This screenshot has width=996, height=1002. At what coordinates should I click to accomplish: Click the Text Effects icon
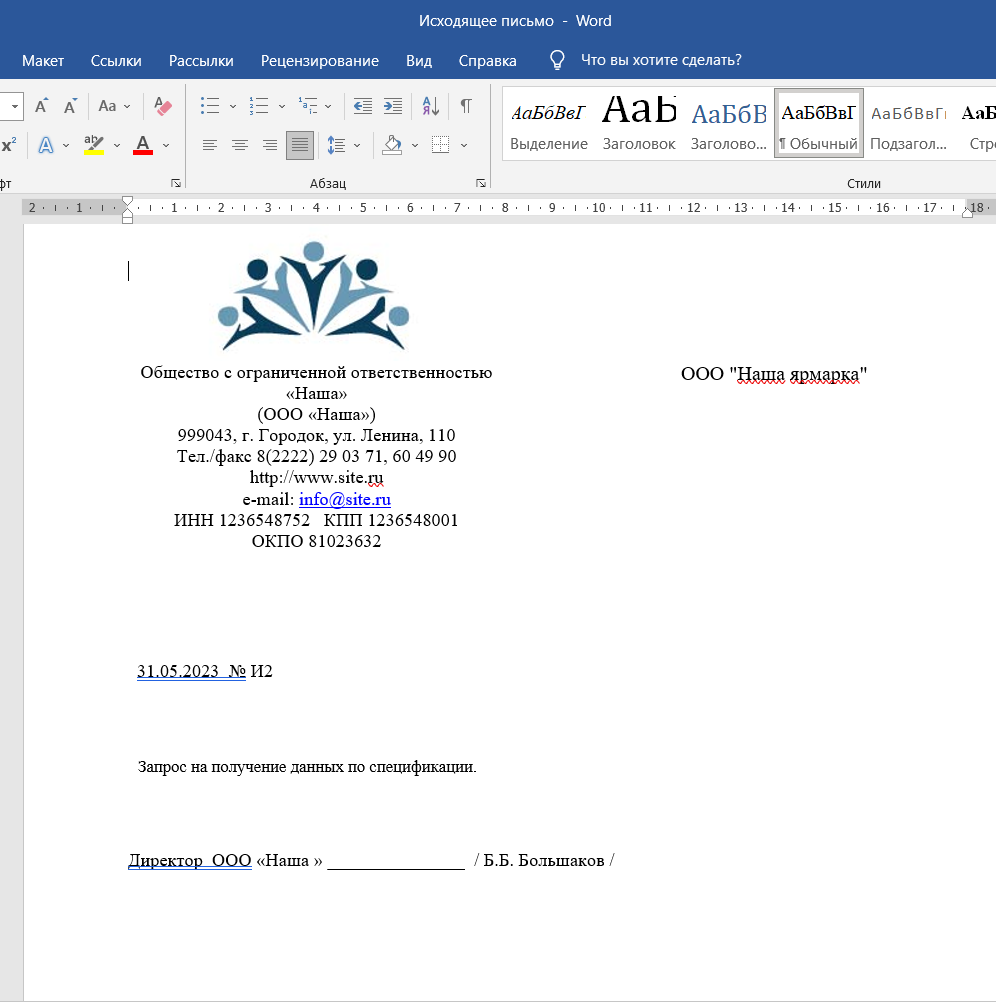coord(46,145)
